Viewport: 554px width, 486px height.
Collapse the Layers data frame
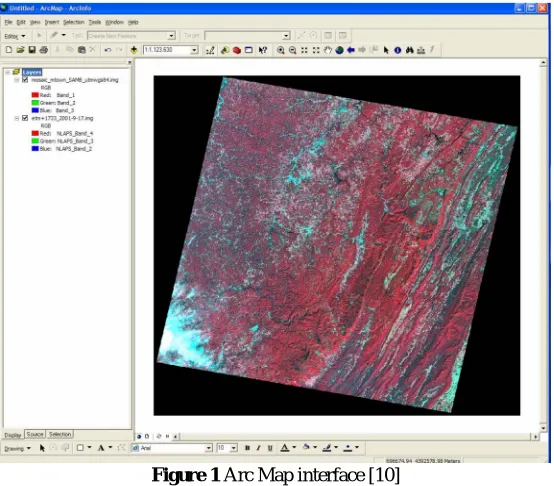point(7,72)
